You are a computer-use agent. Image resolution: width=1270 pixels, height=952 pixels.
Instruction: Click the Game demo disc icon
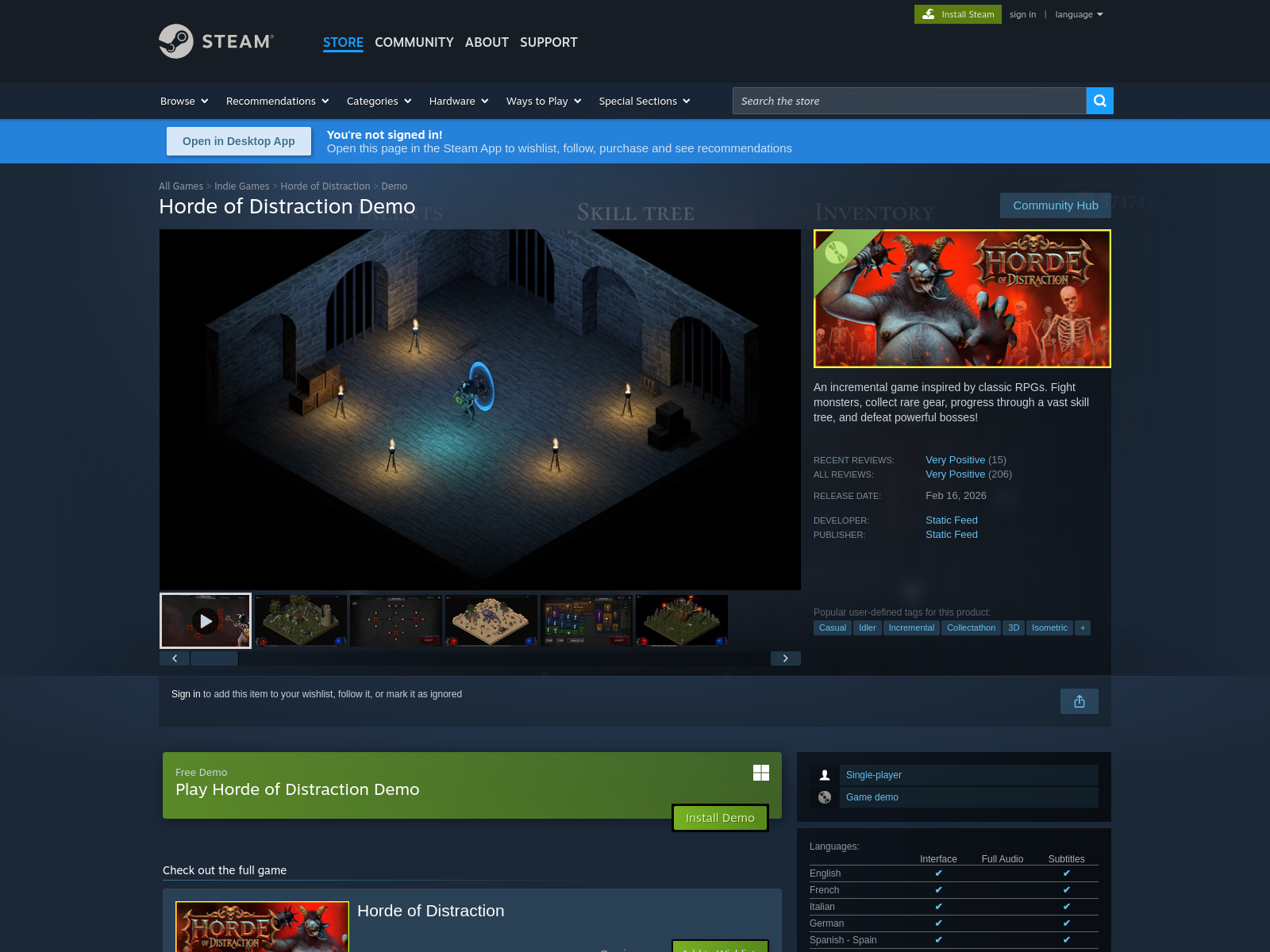pyautogui.click(x=825, y=797)
